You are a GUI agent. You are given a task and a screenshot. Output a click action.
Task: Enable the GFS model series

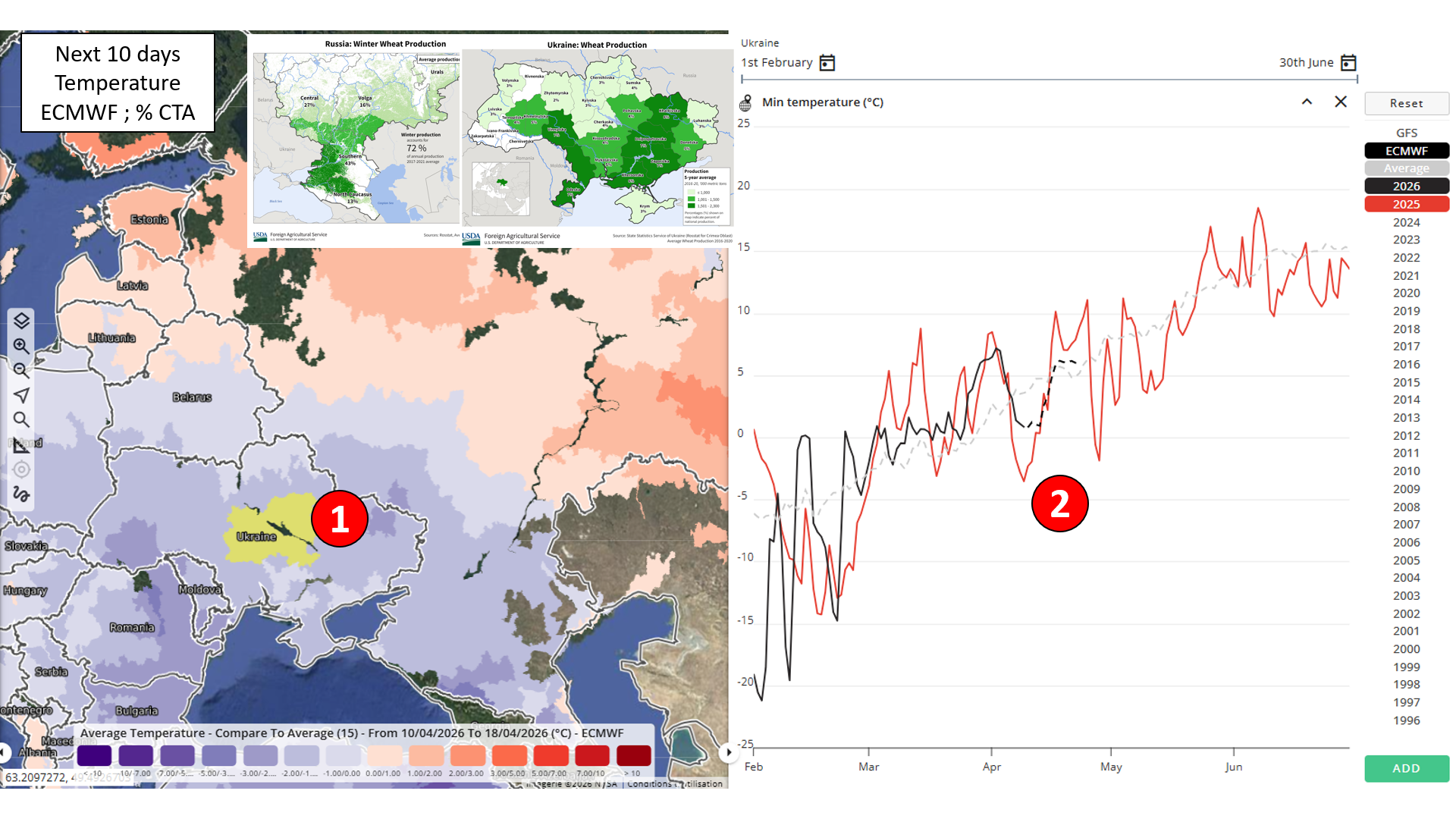[x=1406, y=133]
